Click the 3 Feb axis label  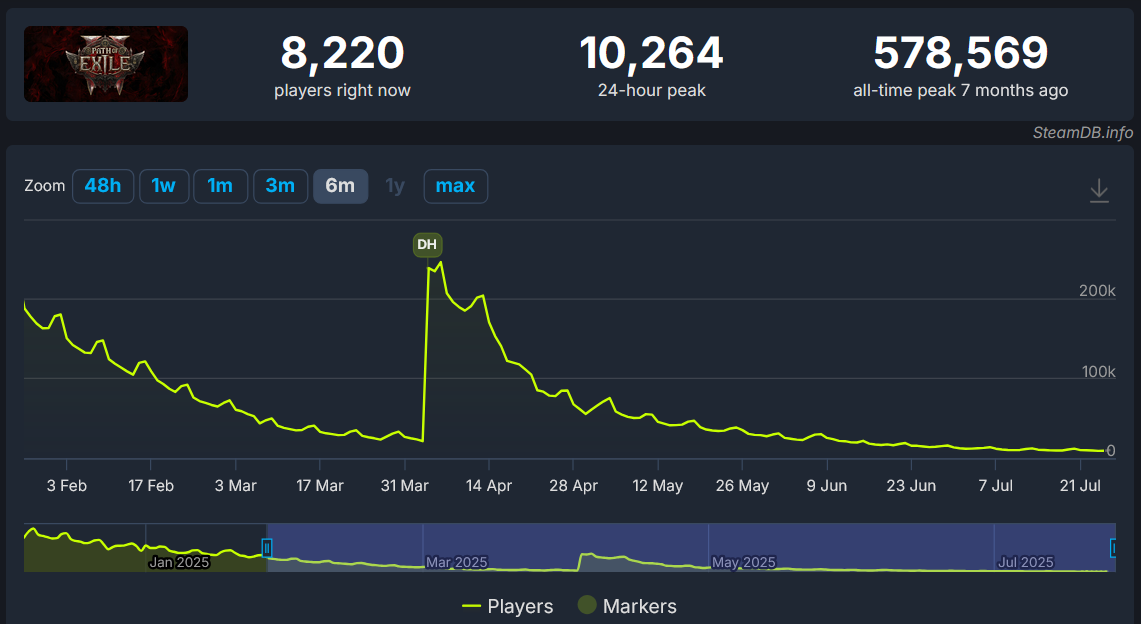pos(67,486)
